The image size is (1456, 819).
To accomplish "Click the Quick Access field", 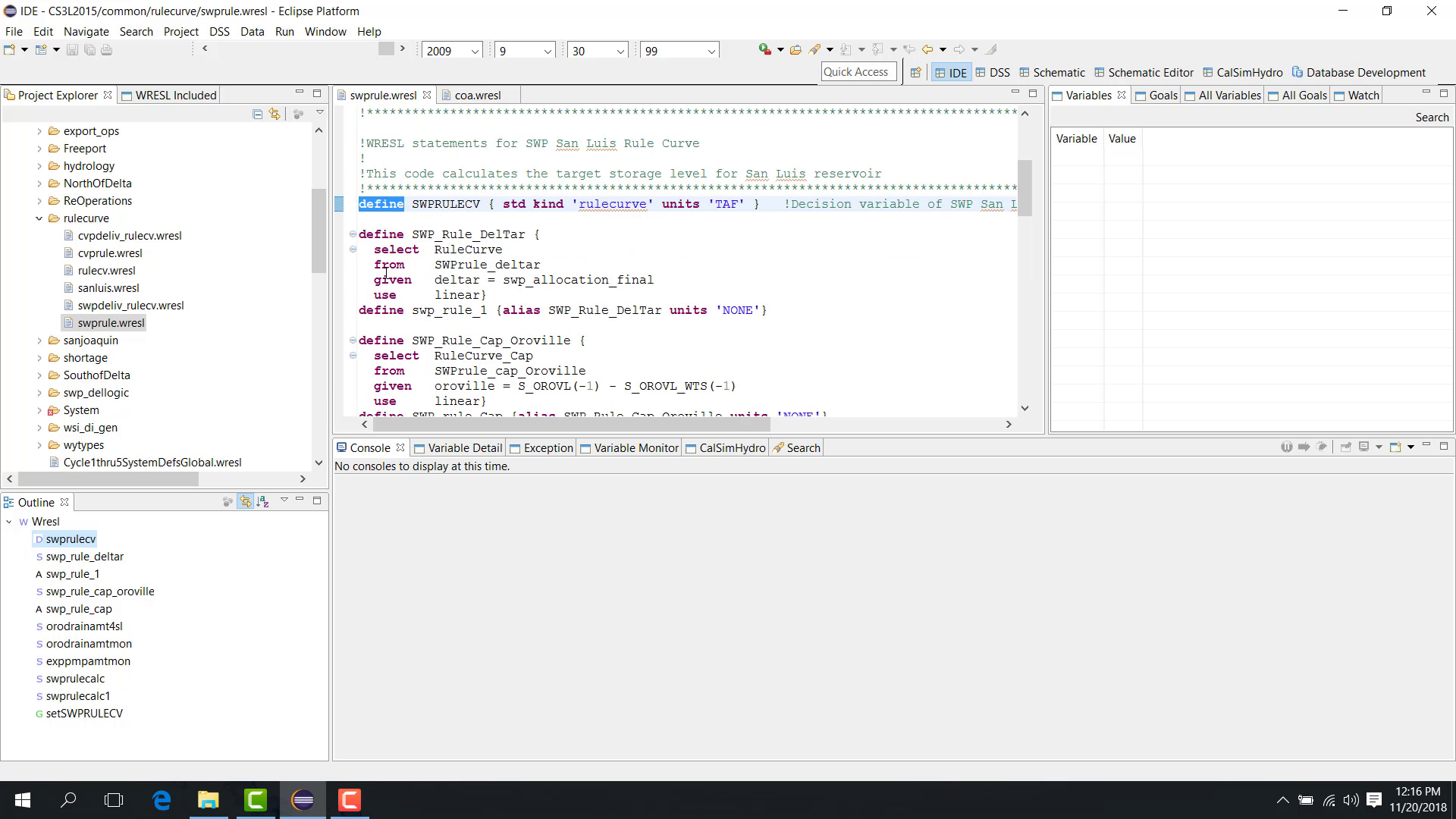I will [x=858, y=72].
